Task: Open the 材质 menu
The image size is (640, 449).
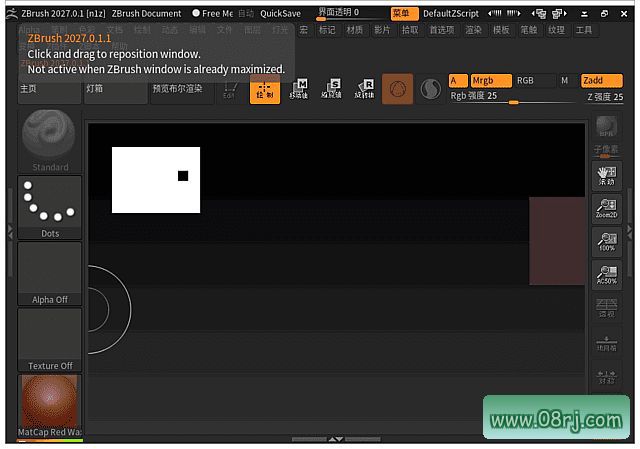Action: pos(355,30)
